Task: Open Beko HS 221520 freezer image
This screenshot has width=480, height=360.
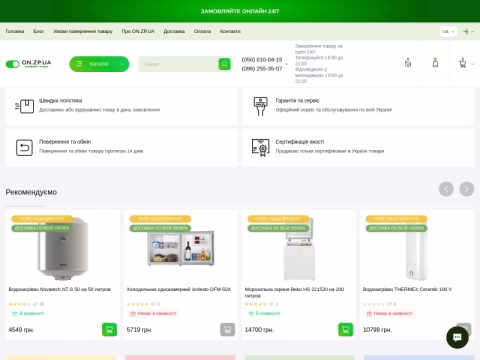Action: pos(299,248)
